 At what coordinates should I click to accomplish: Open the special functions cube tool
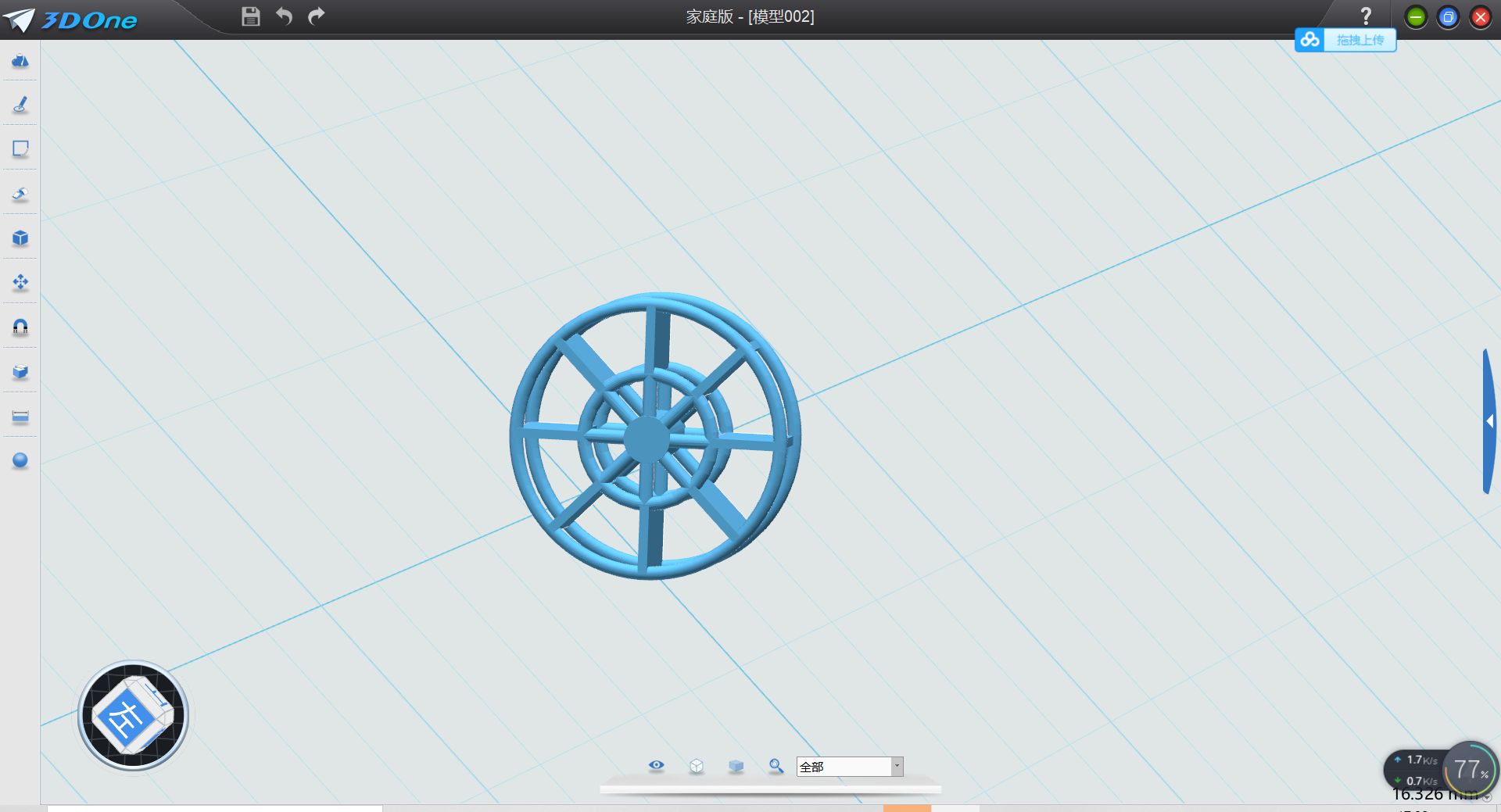20,238
